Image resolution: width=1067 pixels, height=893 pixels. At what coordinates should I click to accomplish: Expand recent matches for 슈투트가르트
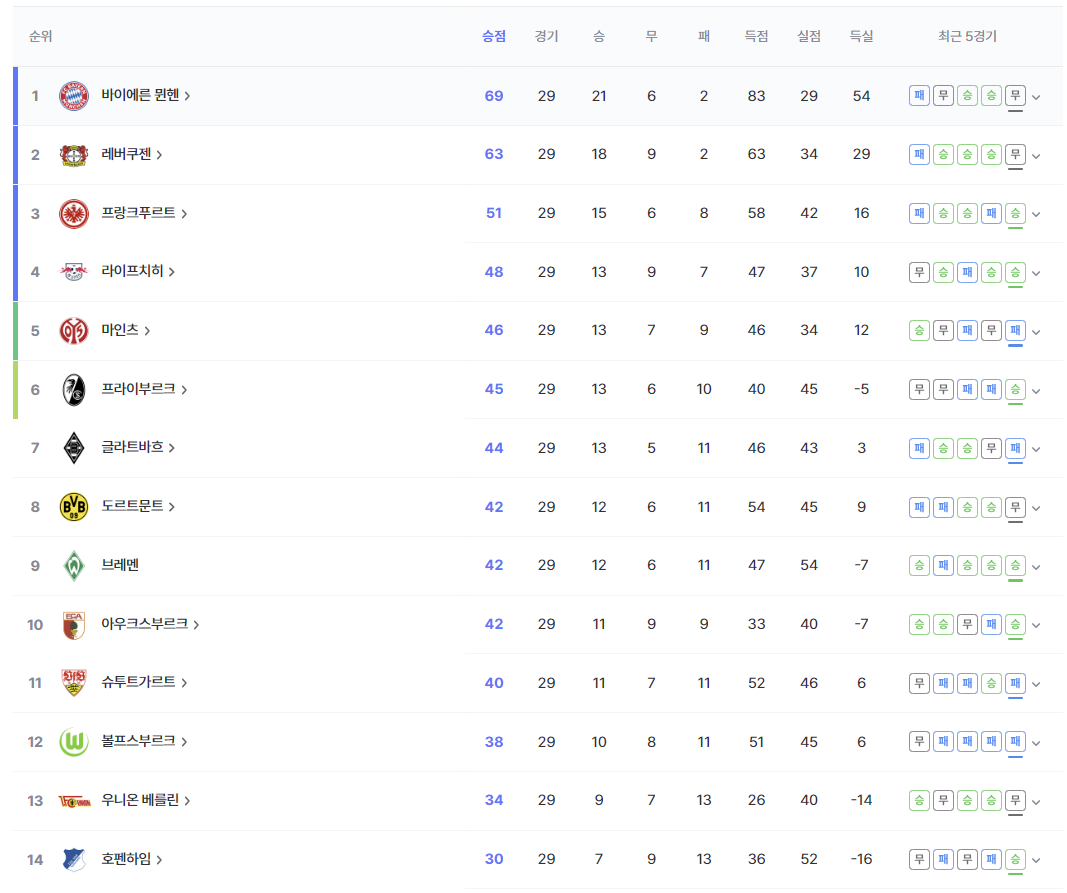click(x=1036, y=684)
